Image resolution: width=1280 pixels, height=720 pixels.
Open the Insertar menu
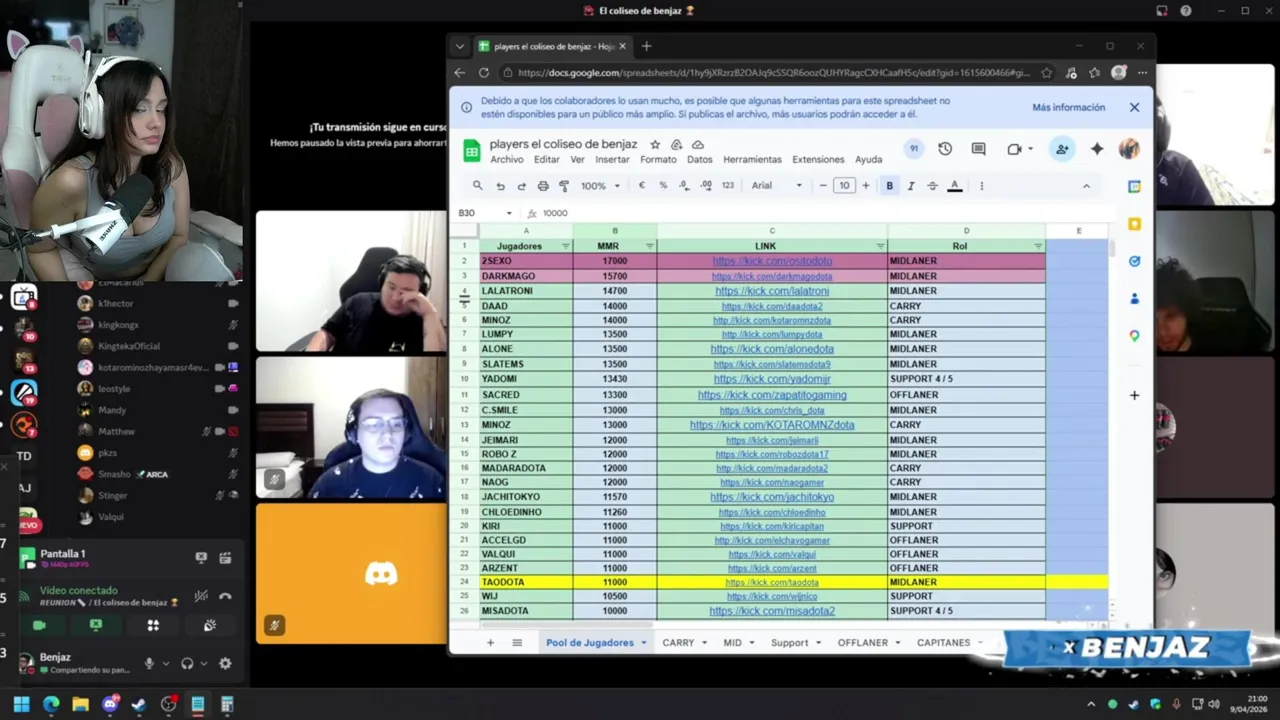(x=612, y=160)
